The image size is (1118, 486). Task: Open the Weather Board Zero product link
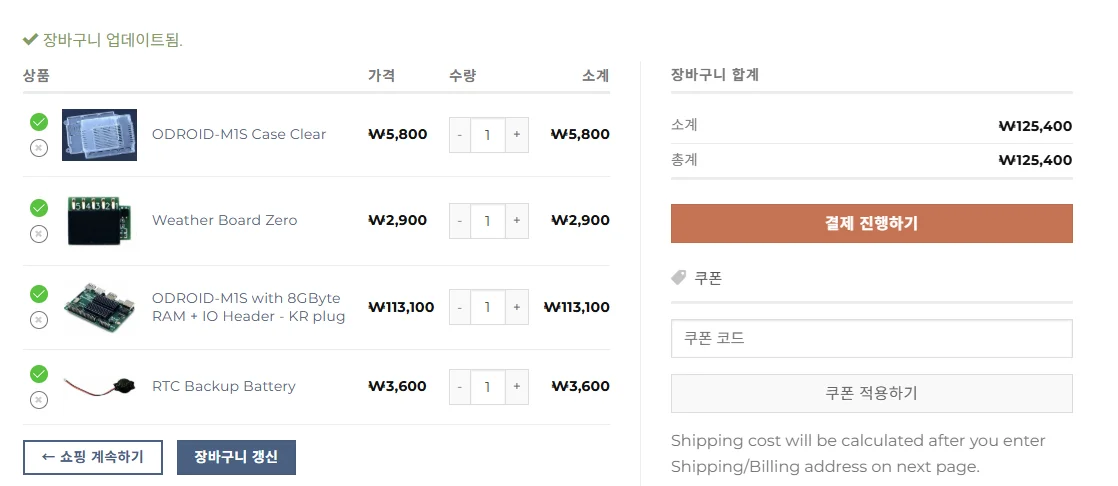(x=224, y=220)
